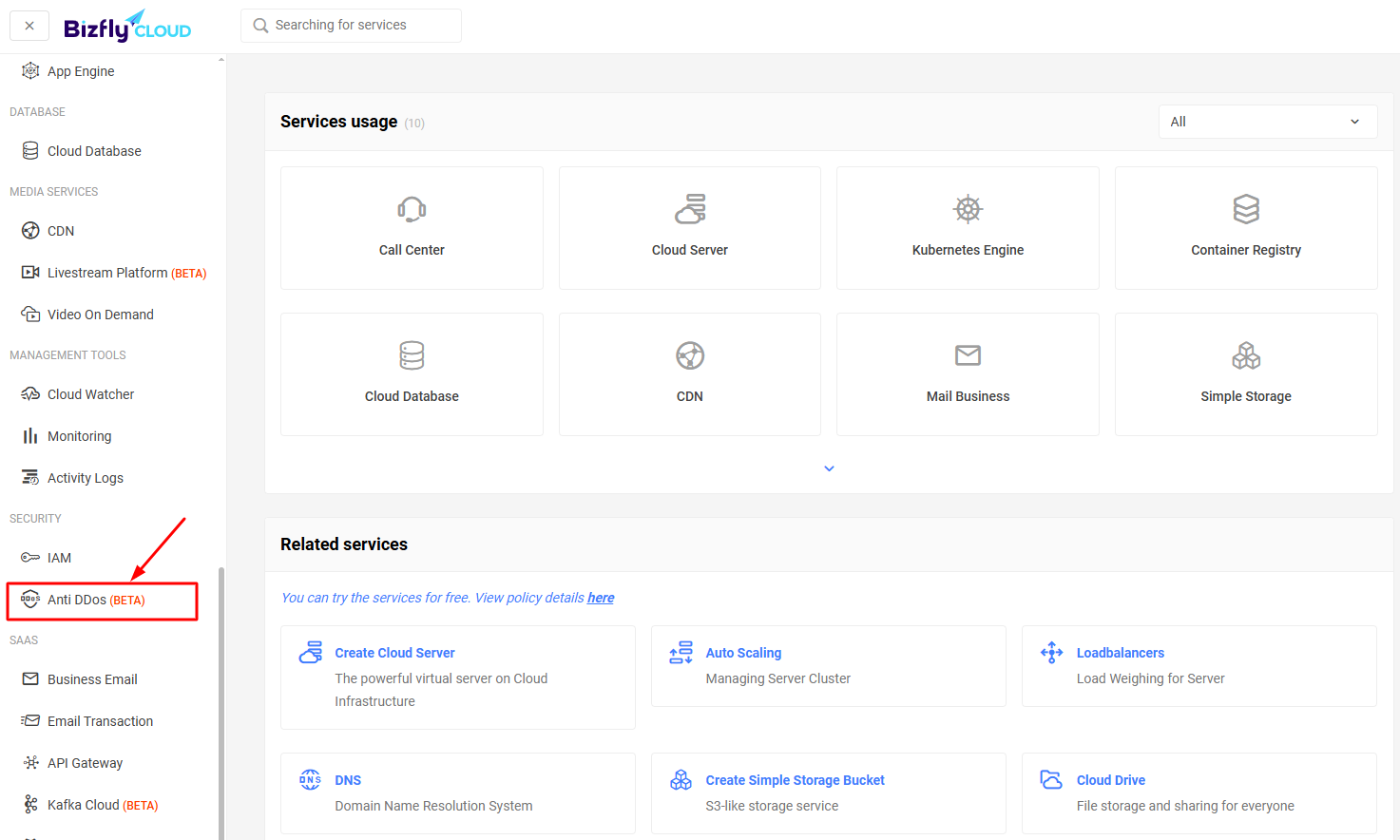Click the CDN card globe icon
The image size is (1400, 840).
[x=690, y=355]
